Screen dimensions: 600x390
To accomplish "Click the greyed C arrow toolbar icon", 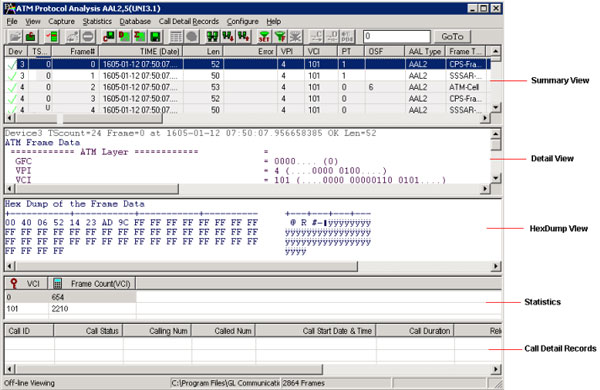I will click(316, 37).
